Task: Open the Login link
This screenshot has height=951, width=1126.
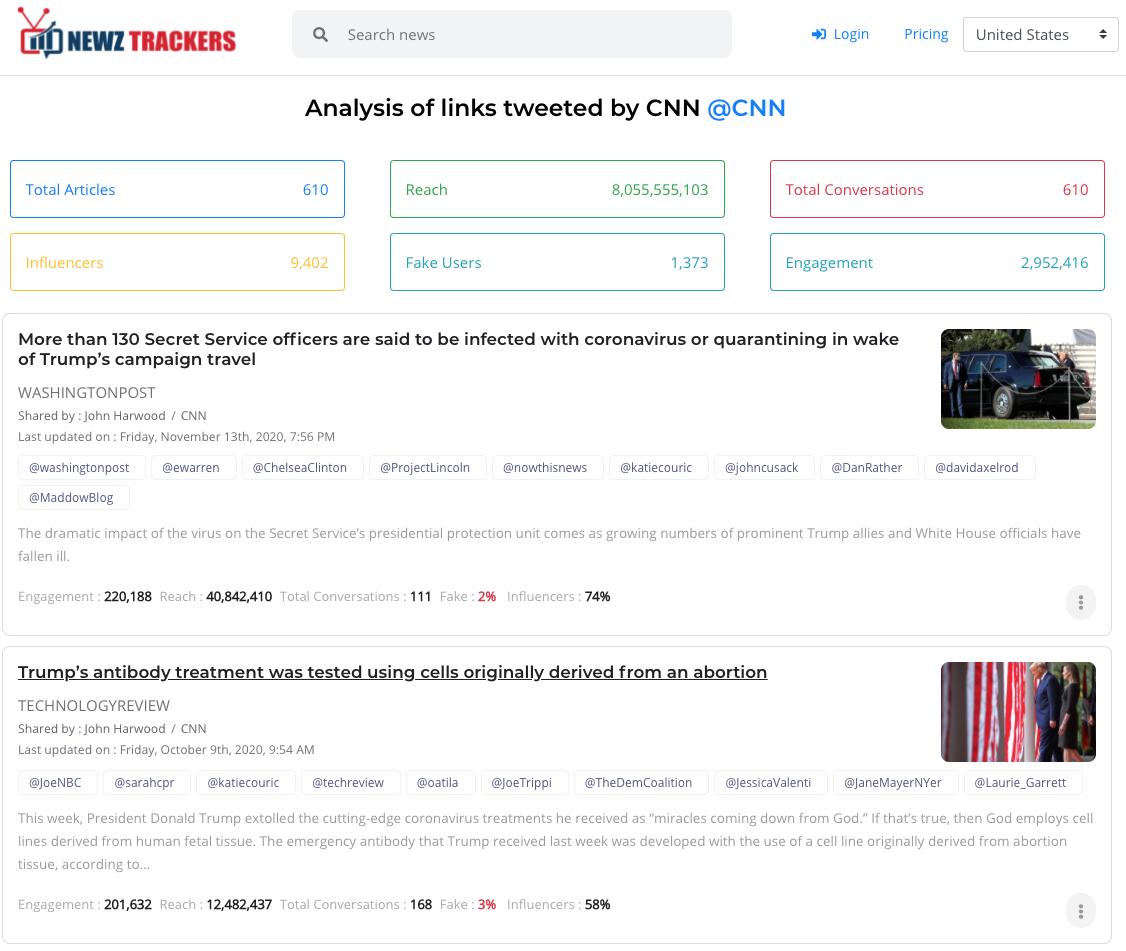Action: 839,34
